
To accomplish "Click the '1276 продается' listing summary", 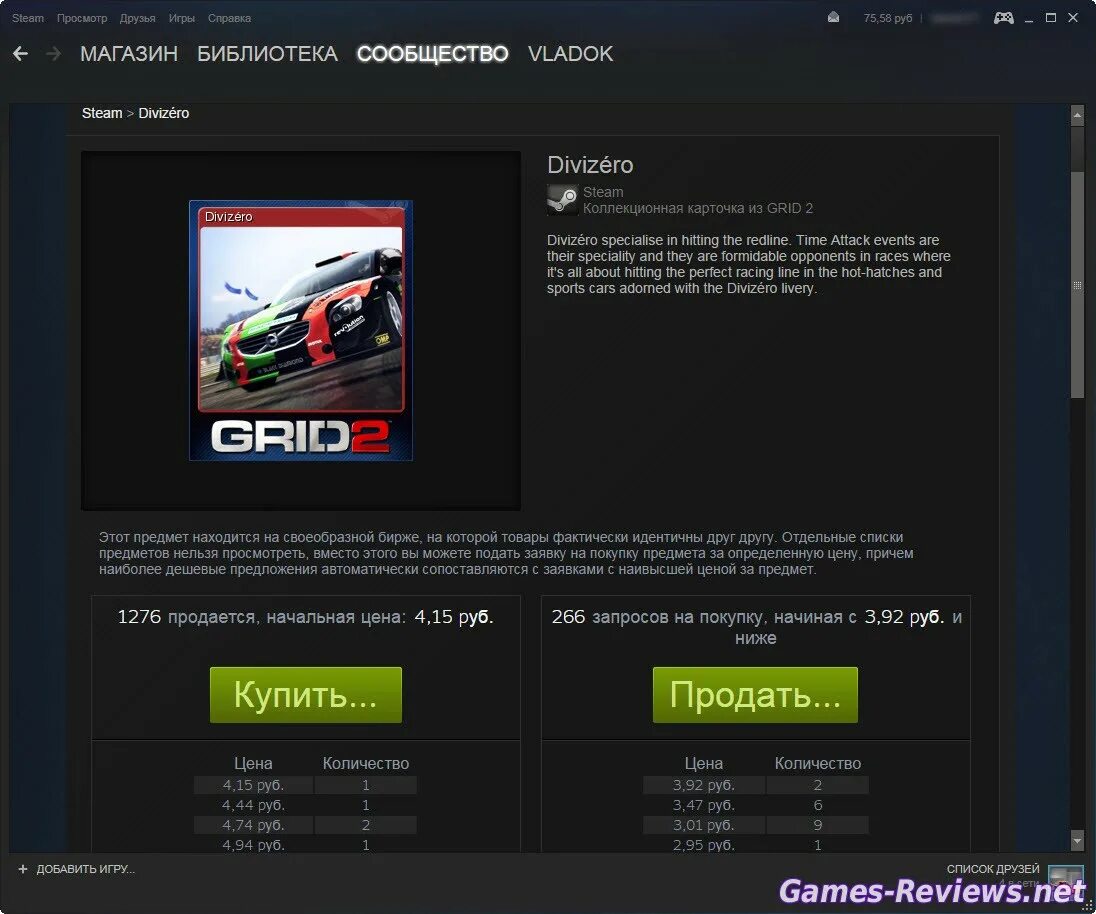I will (x=305, y=617).
